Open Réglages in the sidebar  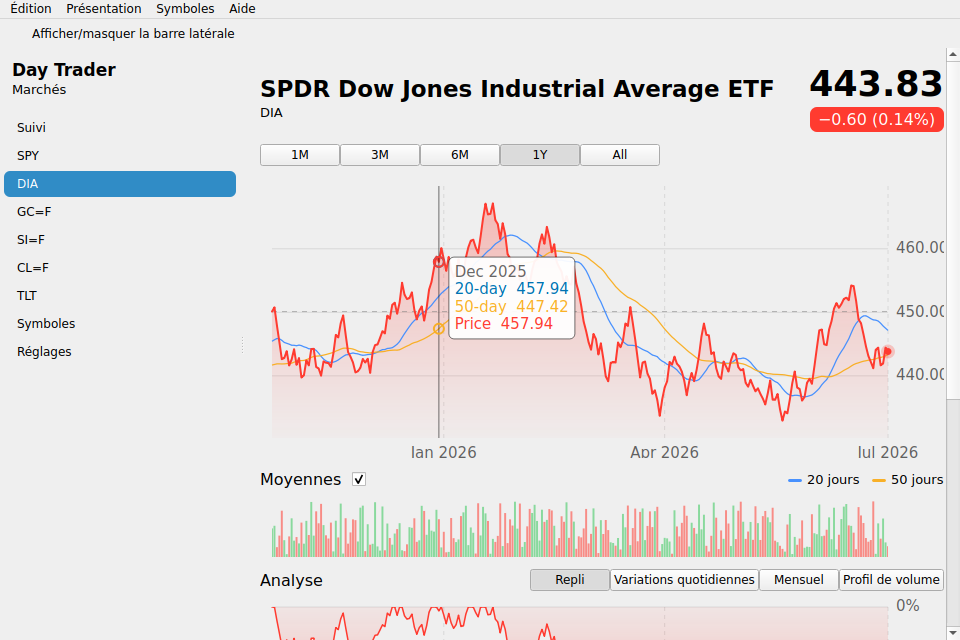click(x=120, y=352)
